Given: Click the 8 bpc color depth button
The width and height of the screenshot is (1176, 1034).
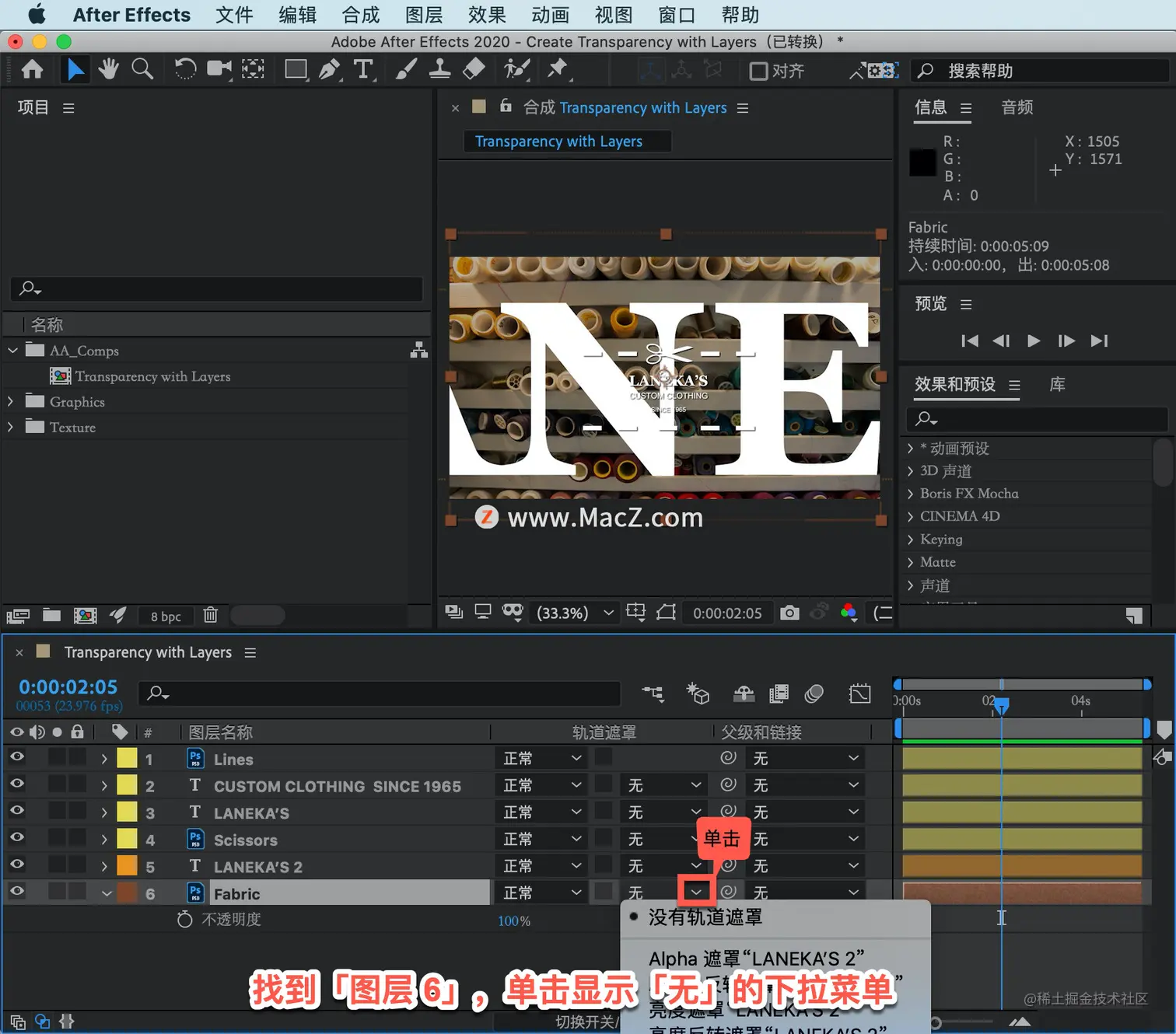Looking at the screenshot, I should click(x=166, y=616).
